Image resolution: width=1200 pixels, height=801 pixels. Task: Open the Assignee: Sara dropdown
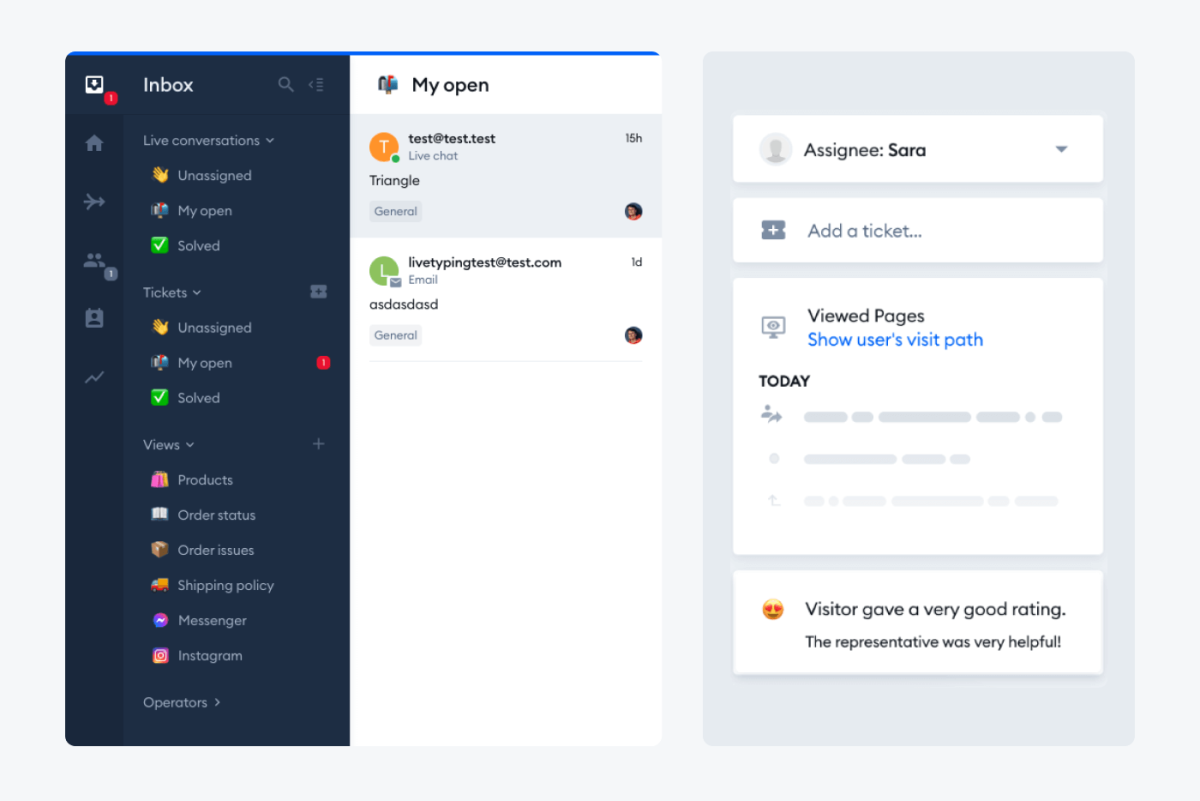(x=1060, y=148)
